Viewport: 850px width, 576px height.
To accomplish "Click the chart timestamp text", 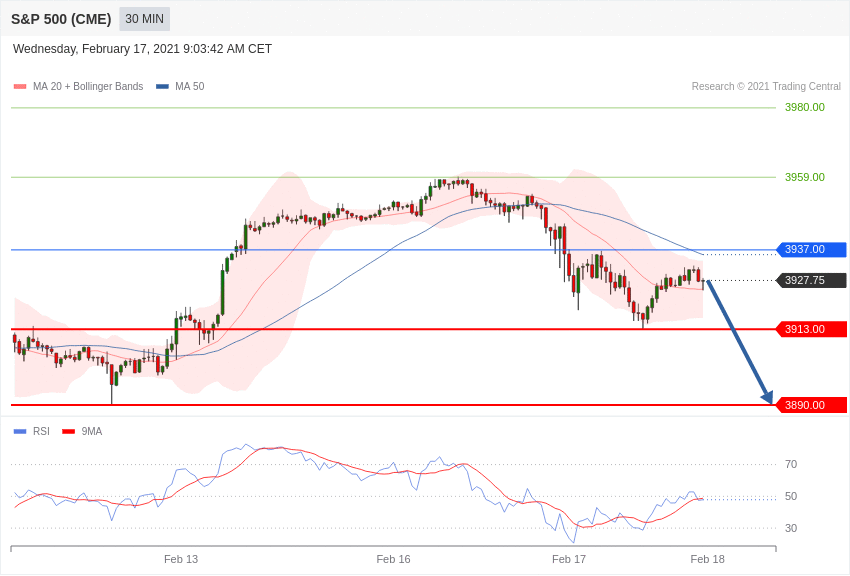I will click(142, 49).
